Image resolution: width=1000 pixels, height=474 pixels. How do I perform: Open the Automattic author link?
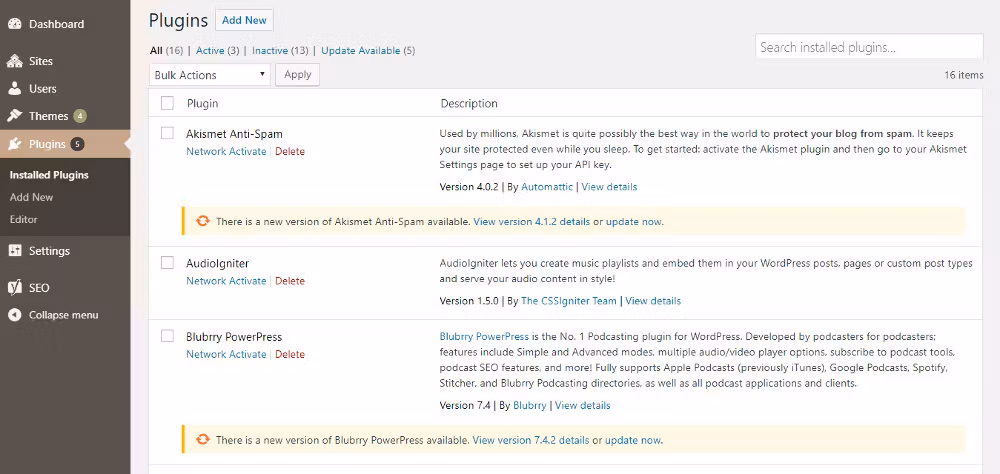547,187
